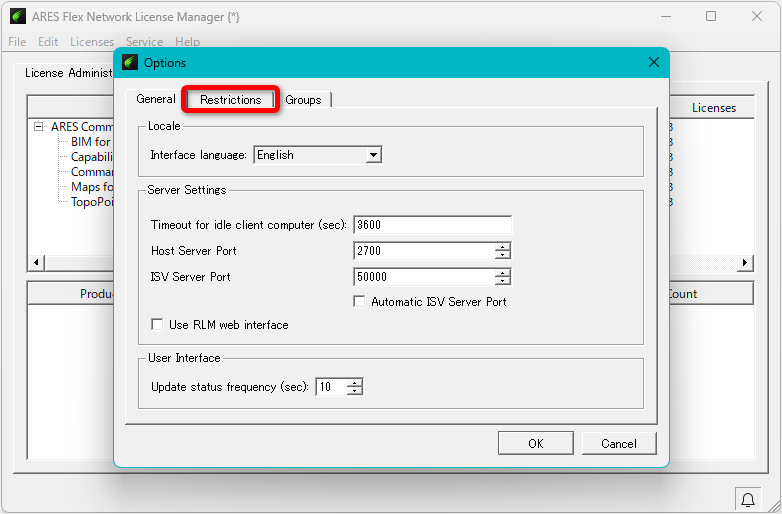The height and width of the screenshot is (514, 782).
Task: Click the left scroll arrow of the tree
Action: tap(36, 262)
